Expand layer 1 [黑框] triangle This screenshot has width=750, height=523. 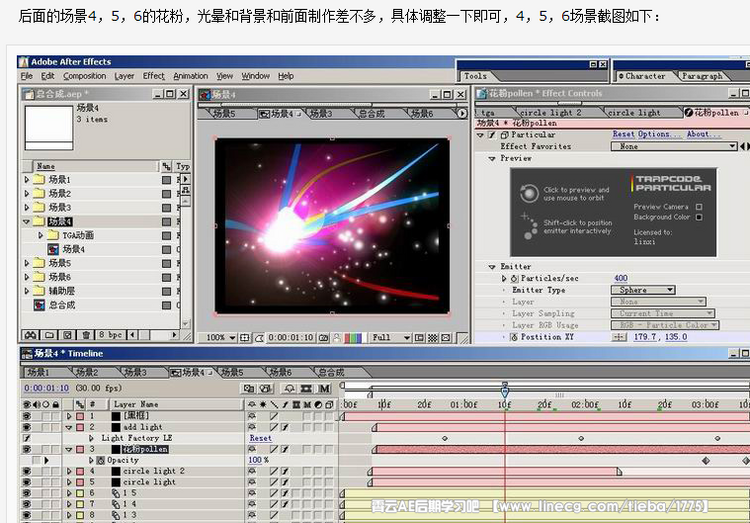click(x=69, y=416)
